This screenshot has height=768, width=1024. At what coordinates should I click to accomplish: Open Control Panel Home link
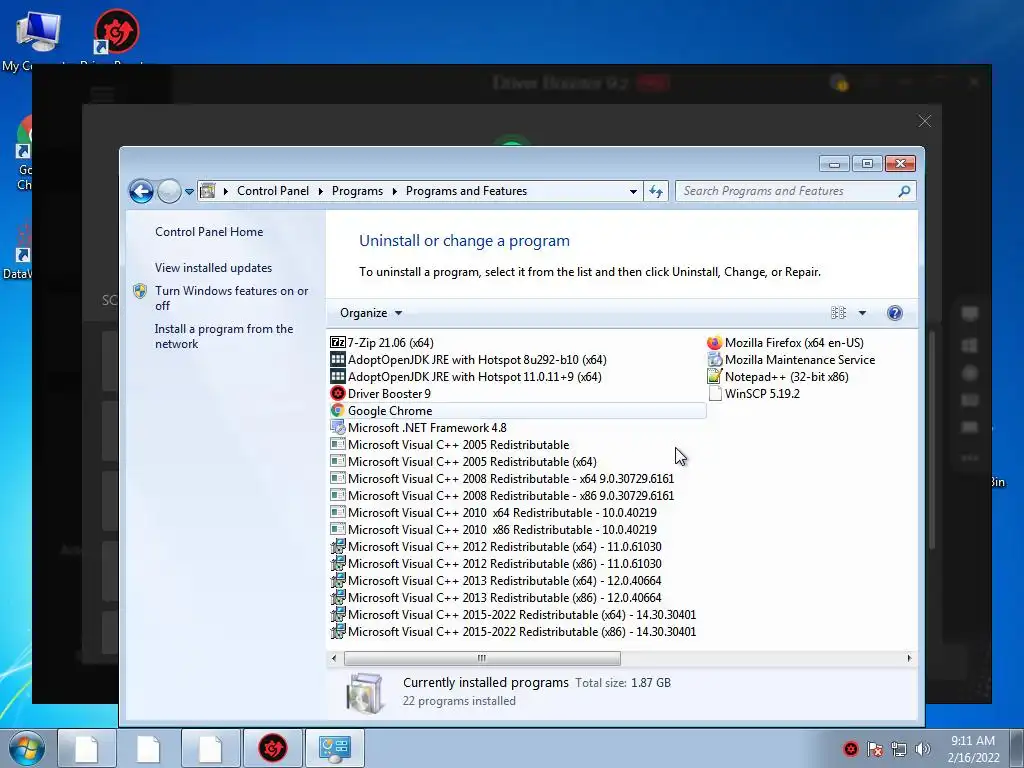pos(209,232)
